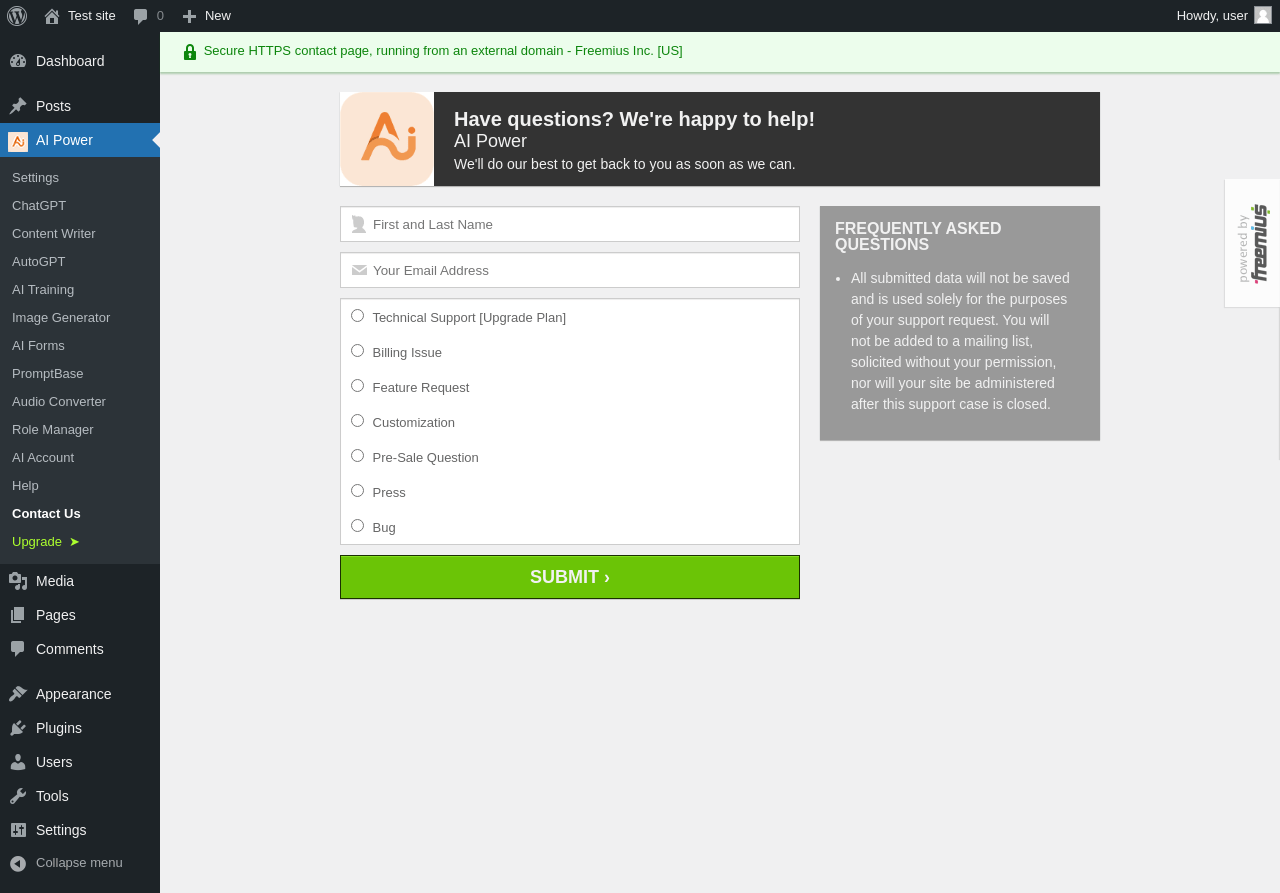Click the Posts pushpin icon
The height and width of the screenshot is (893, 1280).
(18, 106)
